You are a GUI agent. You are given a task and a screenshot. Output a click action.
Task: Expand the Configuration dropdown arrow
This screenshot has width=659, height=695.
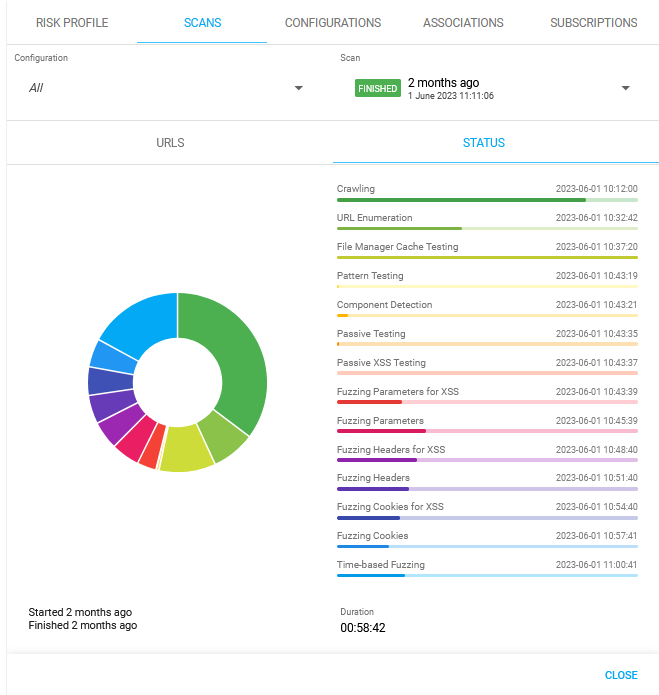[298, 88]
